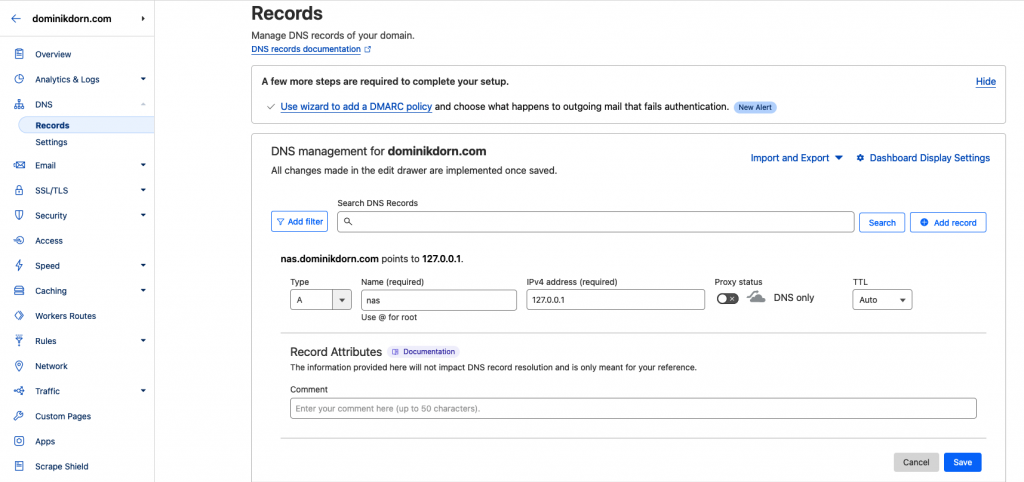Open the DMARC policy wizard link
Image resolution: width=1024 pixels, height=482 pixels.
click(355, 106)
